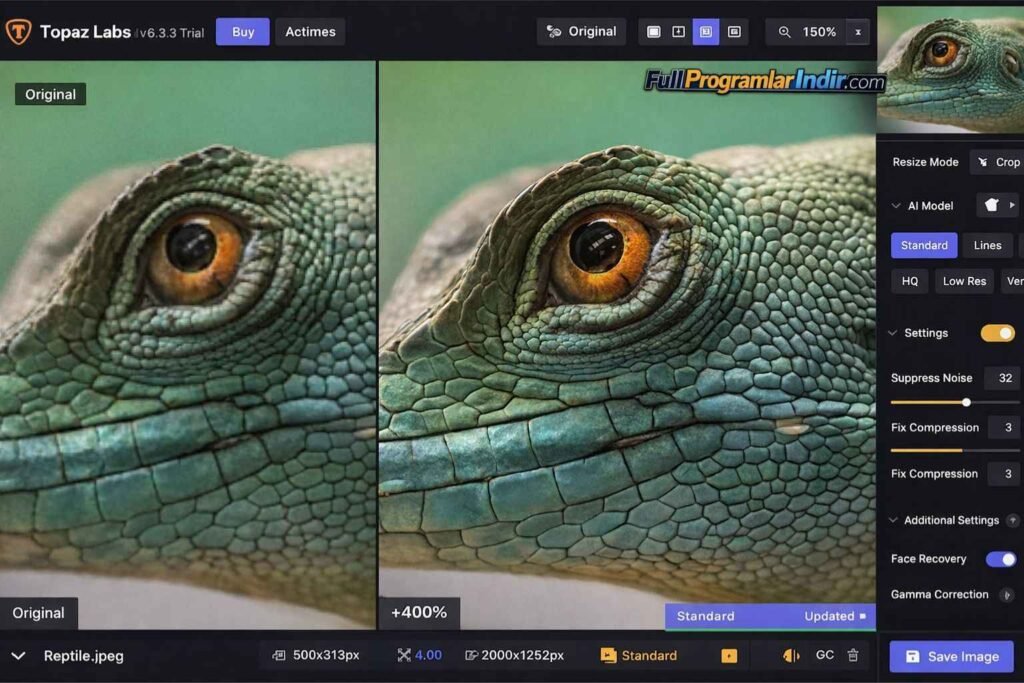Click the Topaz Labs logo icon
Viewport: 1024px width, 683px height.
18,31
